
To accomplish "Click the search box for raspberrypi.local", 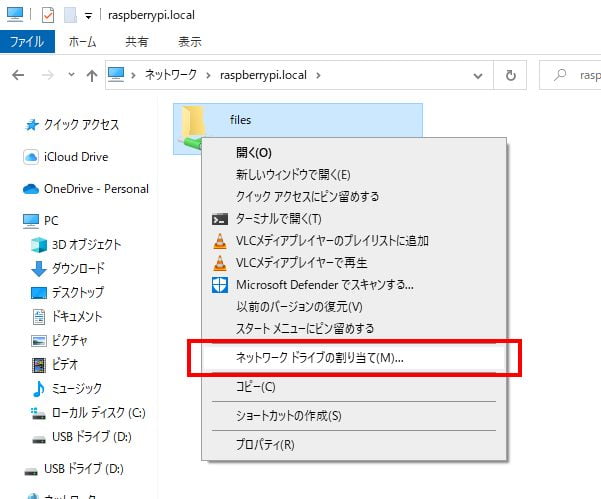I will tap(570, 75).
